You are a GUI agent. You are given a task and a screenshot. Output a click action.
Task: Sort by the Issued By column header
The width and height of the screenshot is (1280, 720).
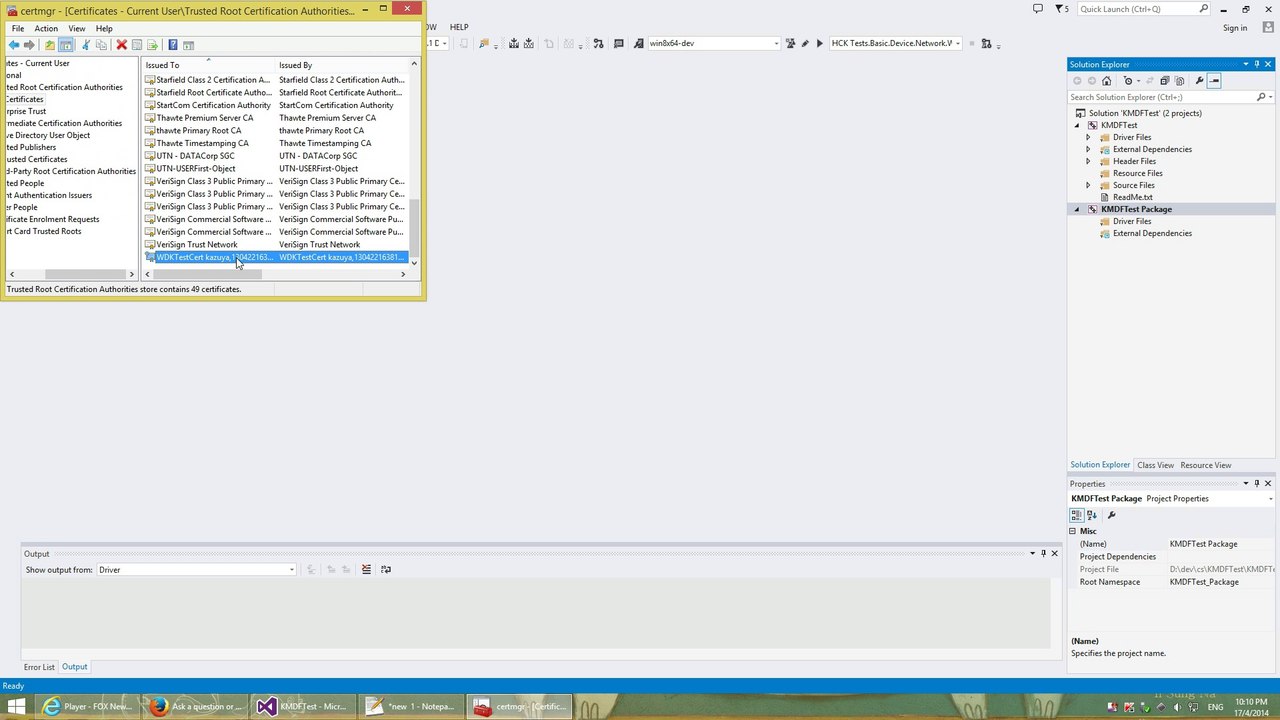341,65
